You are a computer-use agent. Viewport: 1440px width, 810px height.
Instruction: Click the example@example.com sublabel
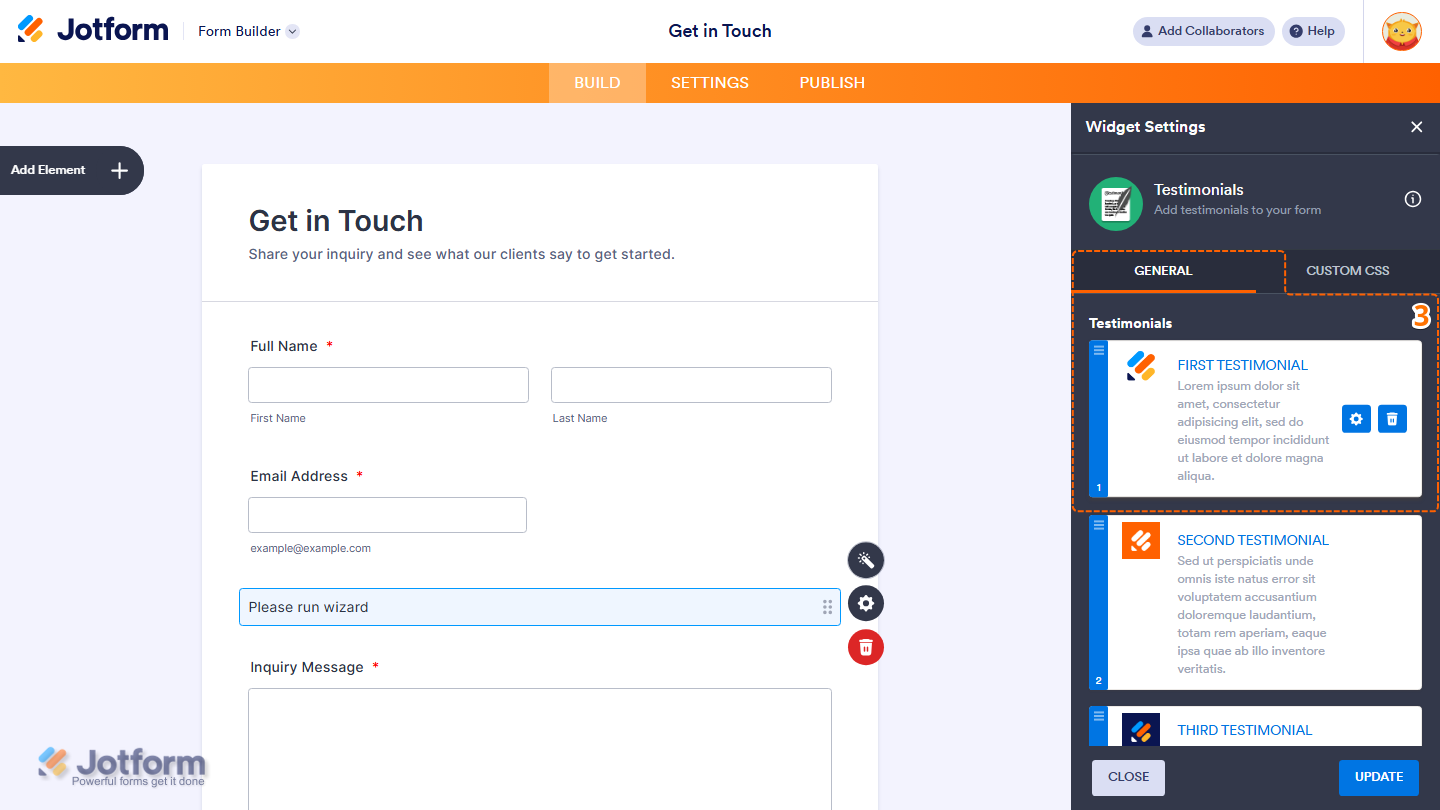point(311,548)
